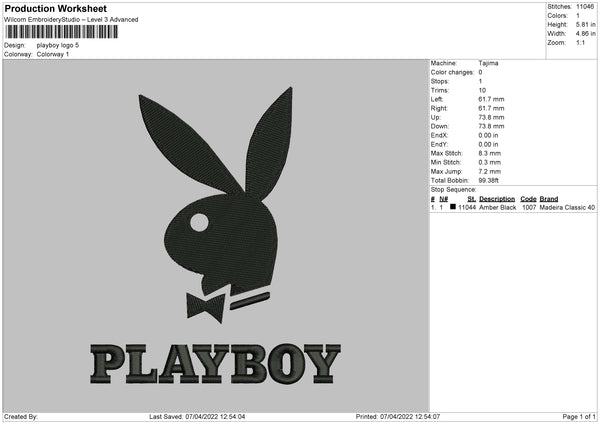Click the embroidered PLAYBOY lettering

(x=215, y=364)
